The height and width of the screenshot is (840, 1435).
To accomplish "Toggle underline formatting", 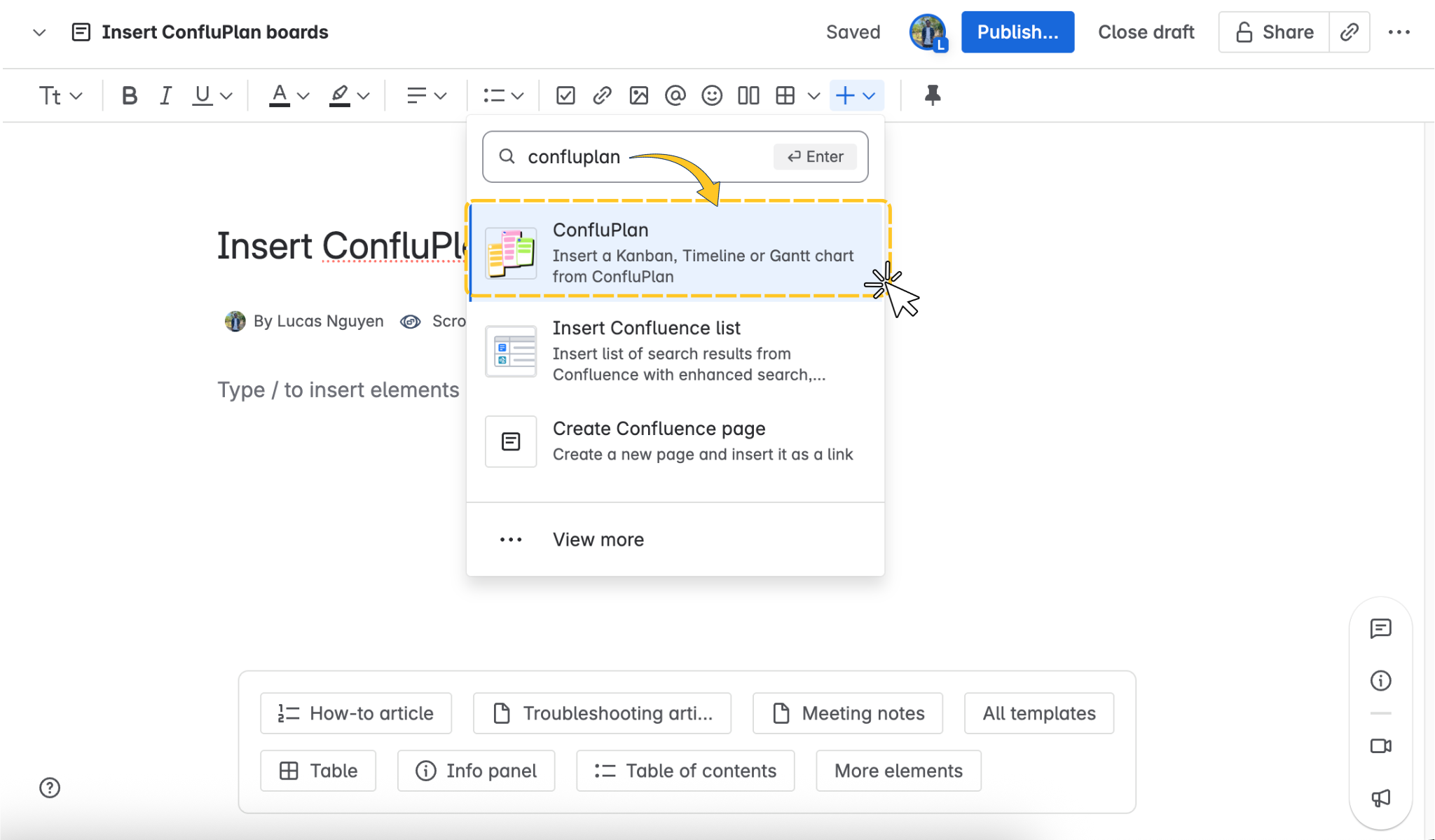I will tap(202, 95).
